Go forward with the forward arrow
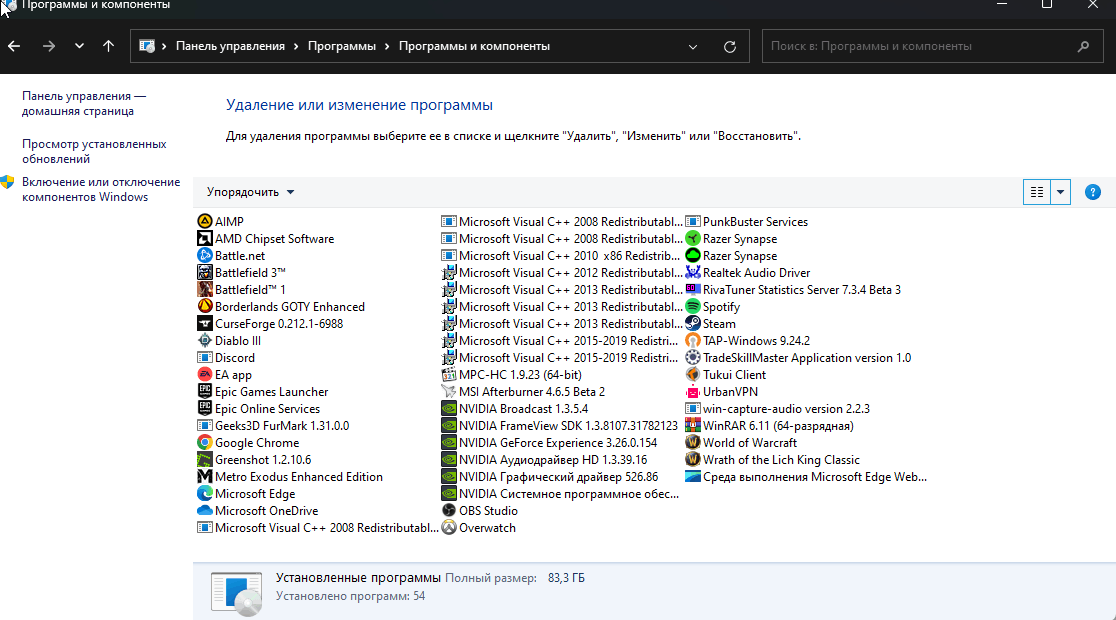The width and height of the screenshot is (1116, 620). [x=48, y=46]
